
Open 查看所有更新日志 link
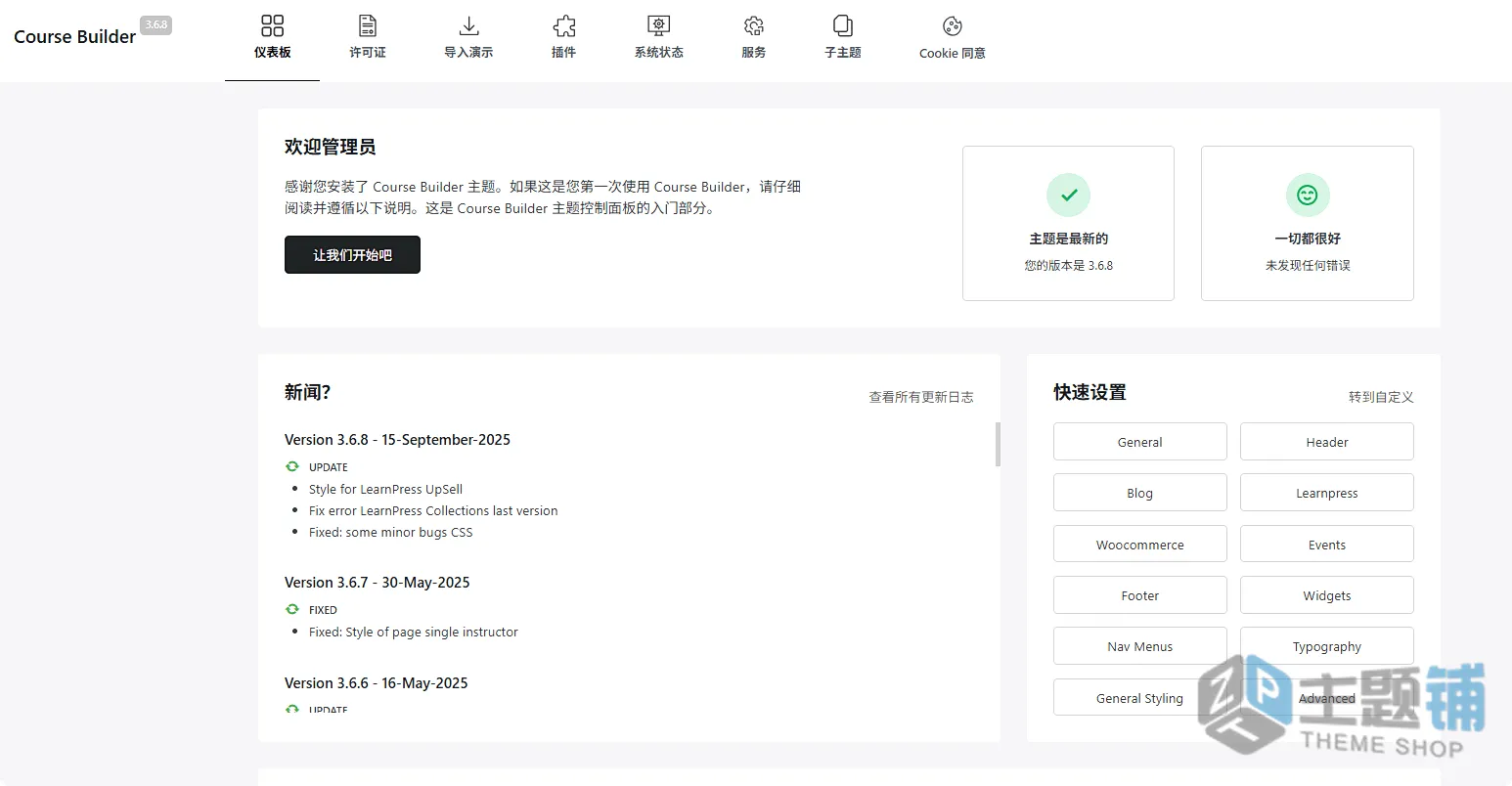click(x=921, y=397)
